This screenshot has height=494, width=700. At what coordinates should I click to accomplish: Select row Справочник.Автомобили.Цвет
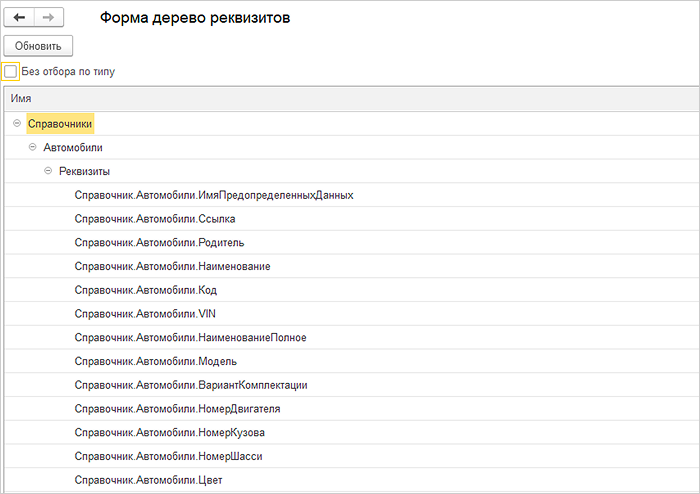click(x=351, y=480)
